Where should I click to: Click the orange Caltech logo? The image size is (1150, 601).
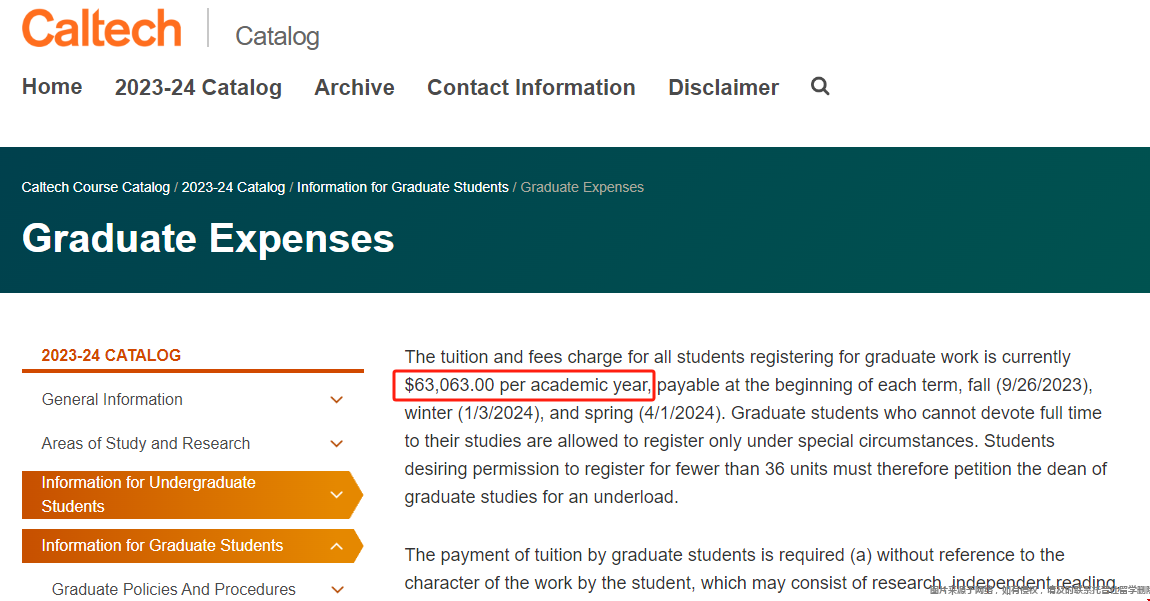pos(102,29)
